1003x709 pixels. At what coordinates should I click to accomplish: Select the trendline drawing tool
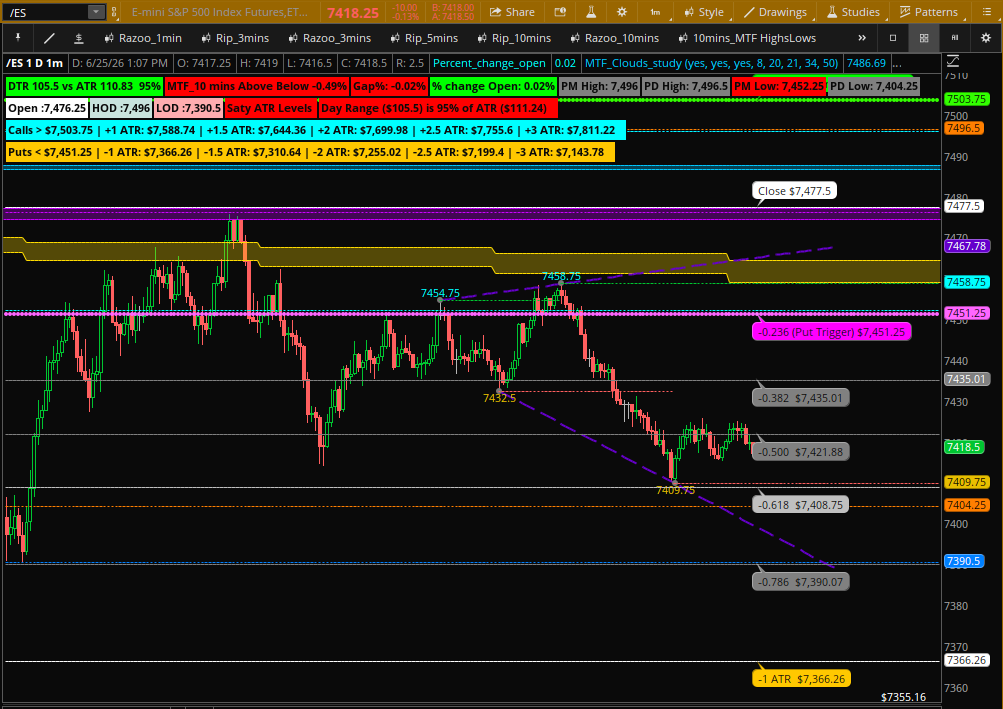49,38
